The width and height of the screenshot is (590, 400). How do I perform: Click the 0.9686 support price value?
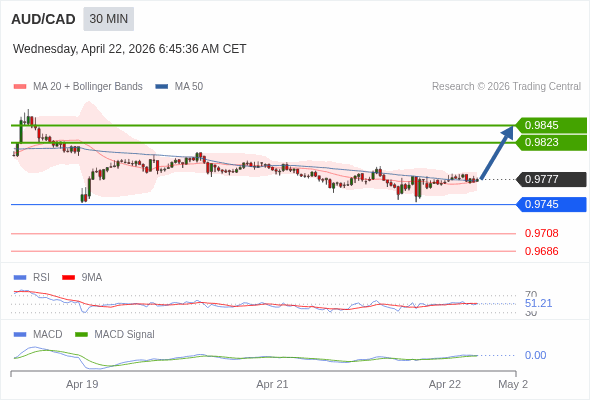541,251
